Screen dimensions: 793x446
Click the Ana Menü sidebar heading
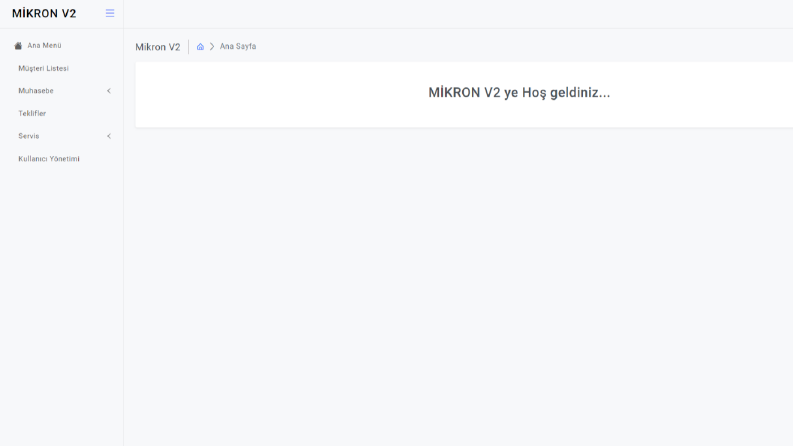point(45,46)
